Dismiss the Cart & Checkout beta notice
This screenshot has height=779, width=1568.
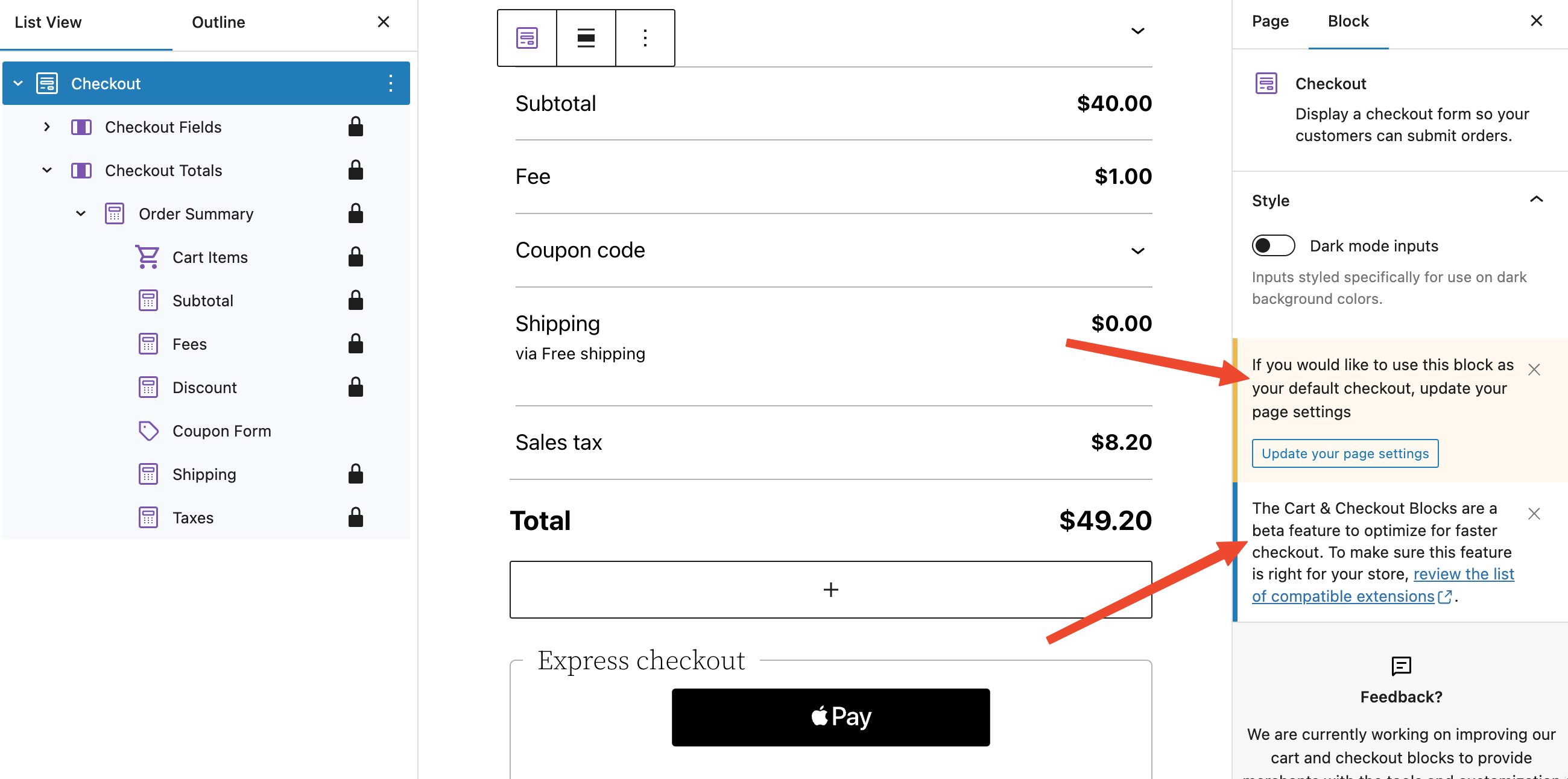1534,514
